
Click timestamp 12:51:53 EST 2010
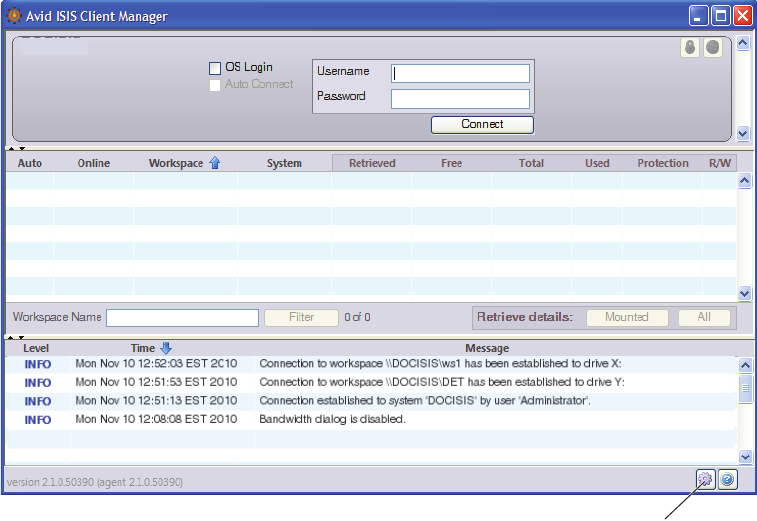coord(156,382)
